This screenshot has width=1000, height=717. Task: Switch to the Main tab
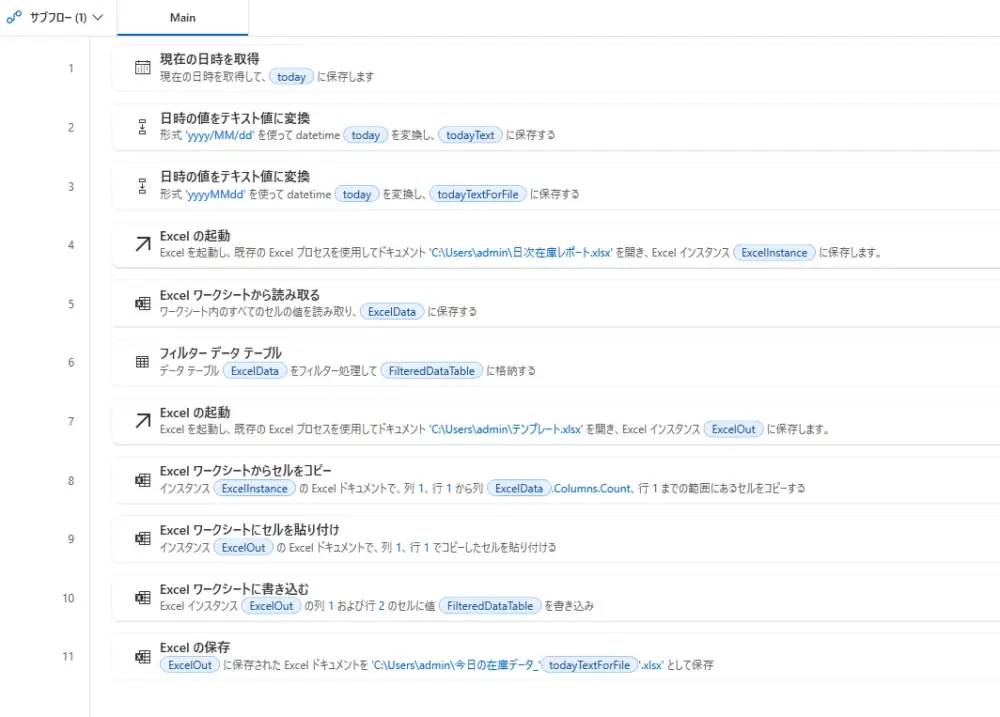[x=183, y=18]
